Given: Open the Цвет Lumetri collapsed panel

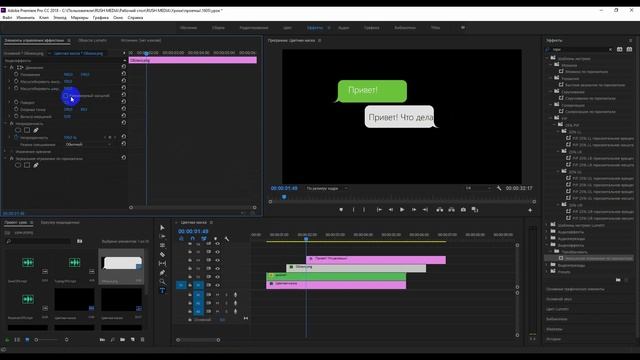Looking at the screenshot, I should click(558, 309).
